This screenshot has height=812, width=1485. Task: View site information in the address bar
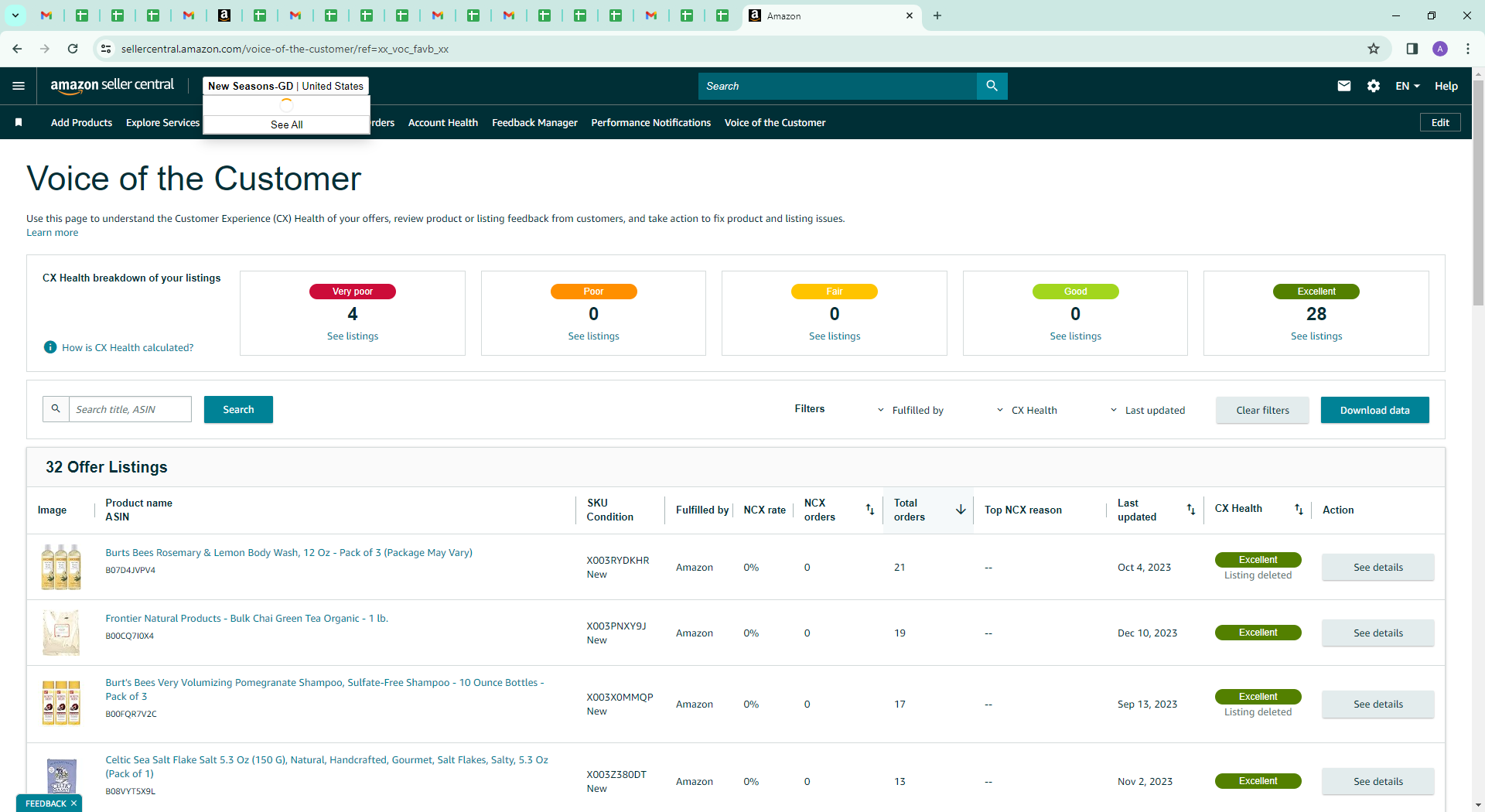(x=106, y=49)
